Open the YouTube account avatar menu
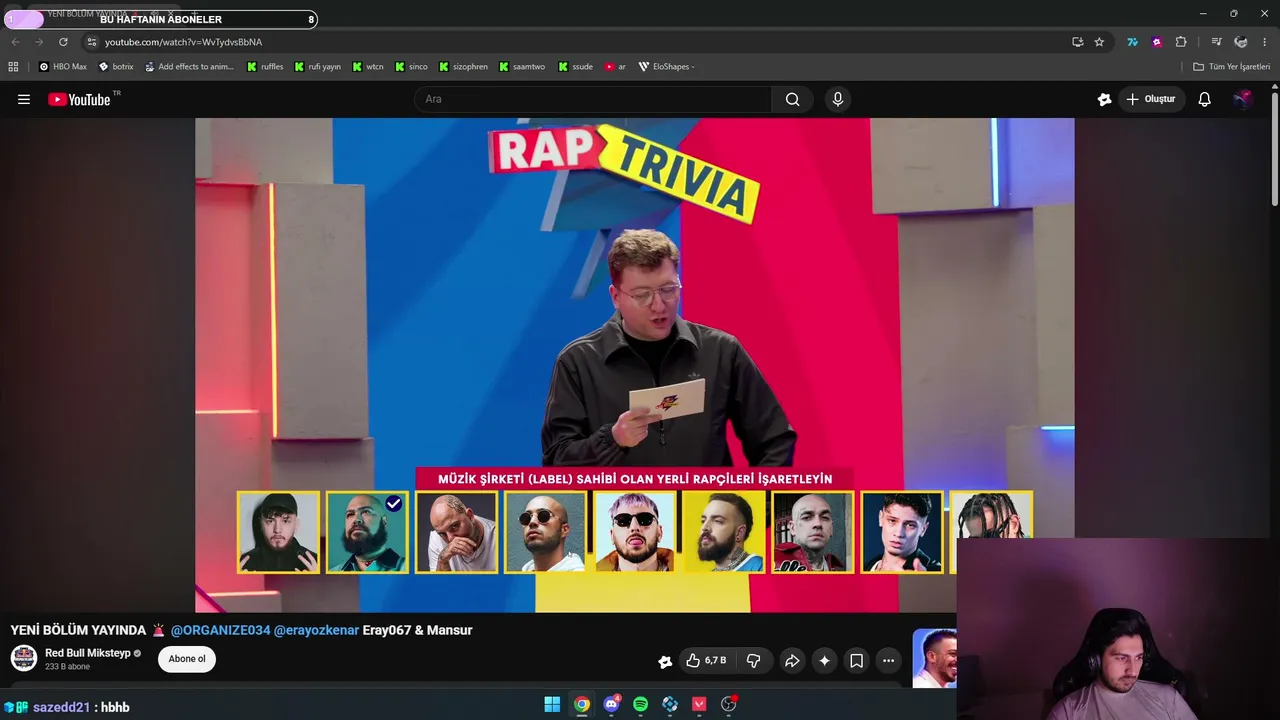This screenshot has height=720, width=1280. pyautogui.click(x=1243, y=99)
